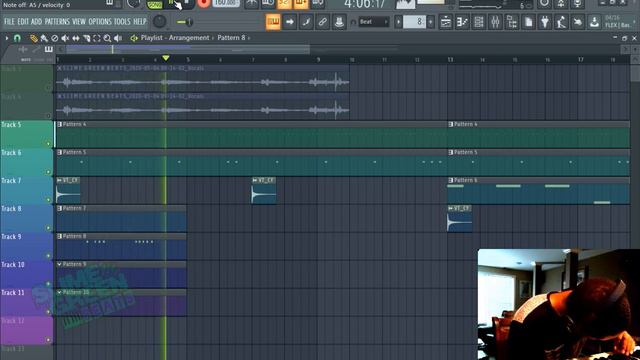
Task: Mute Track 10 using its dot switch
Action: (x=48, y=284)
